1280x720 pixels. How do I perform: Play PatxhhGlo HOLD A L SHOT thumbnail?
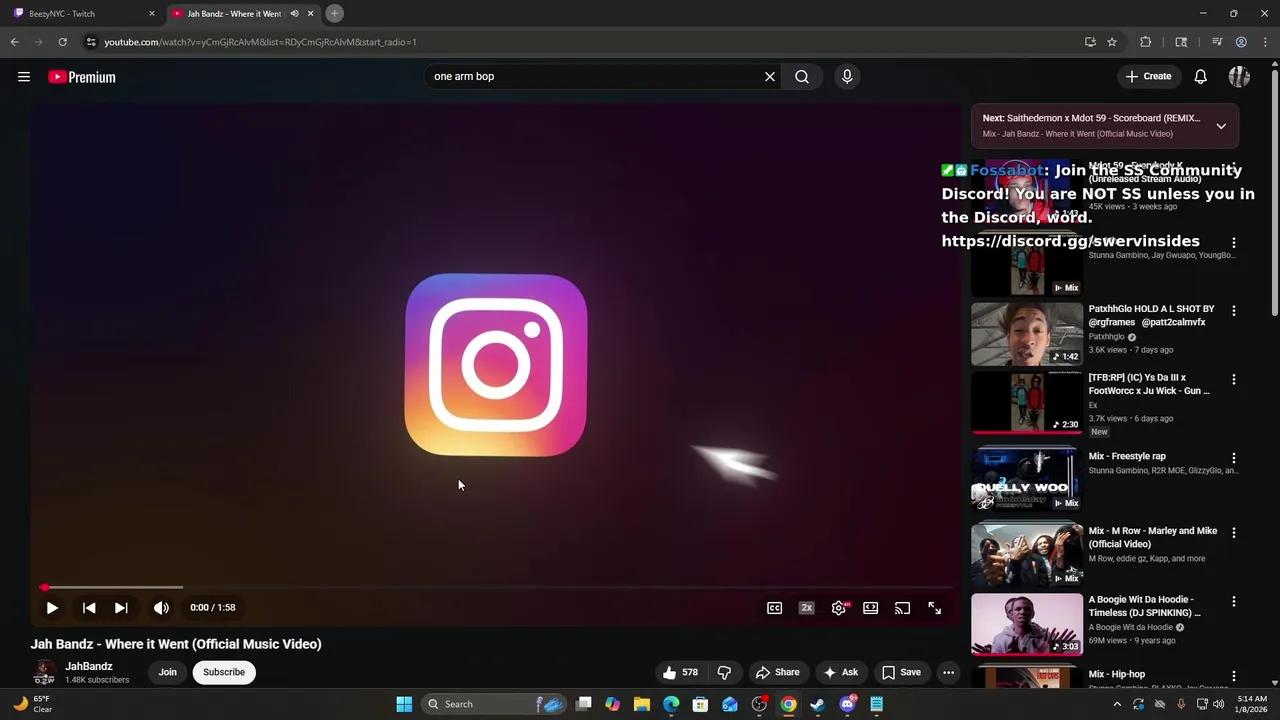(x=1026, y=334)
